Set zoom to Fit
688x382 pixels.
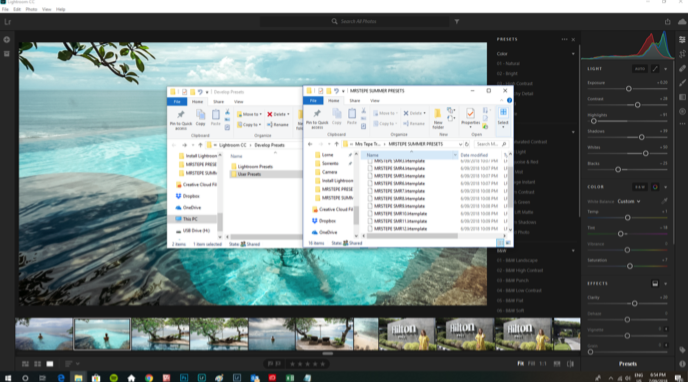click(520, 364)
